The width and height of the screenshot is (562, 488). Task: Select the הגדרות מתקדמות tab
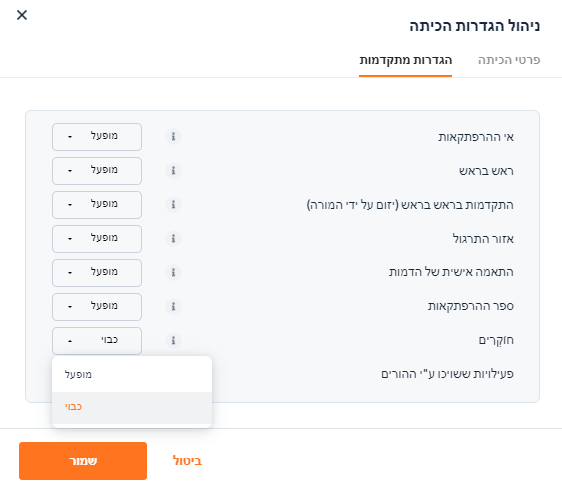point(405,60)
